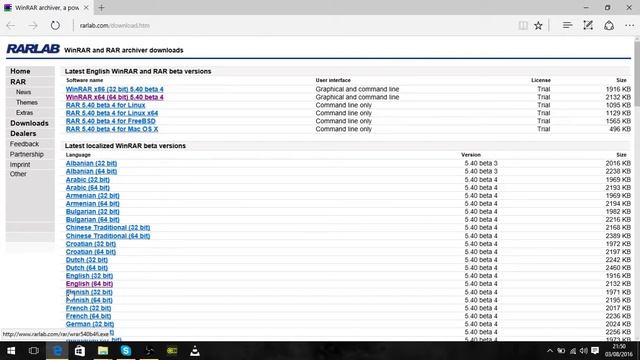This screenshot has width=640, height=360.
Task: Reload the page with the Refresh icon
Action: click(55, 25)
